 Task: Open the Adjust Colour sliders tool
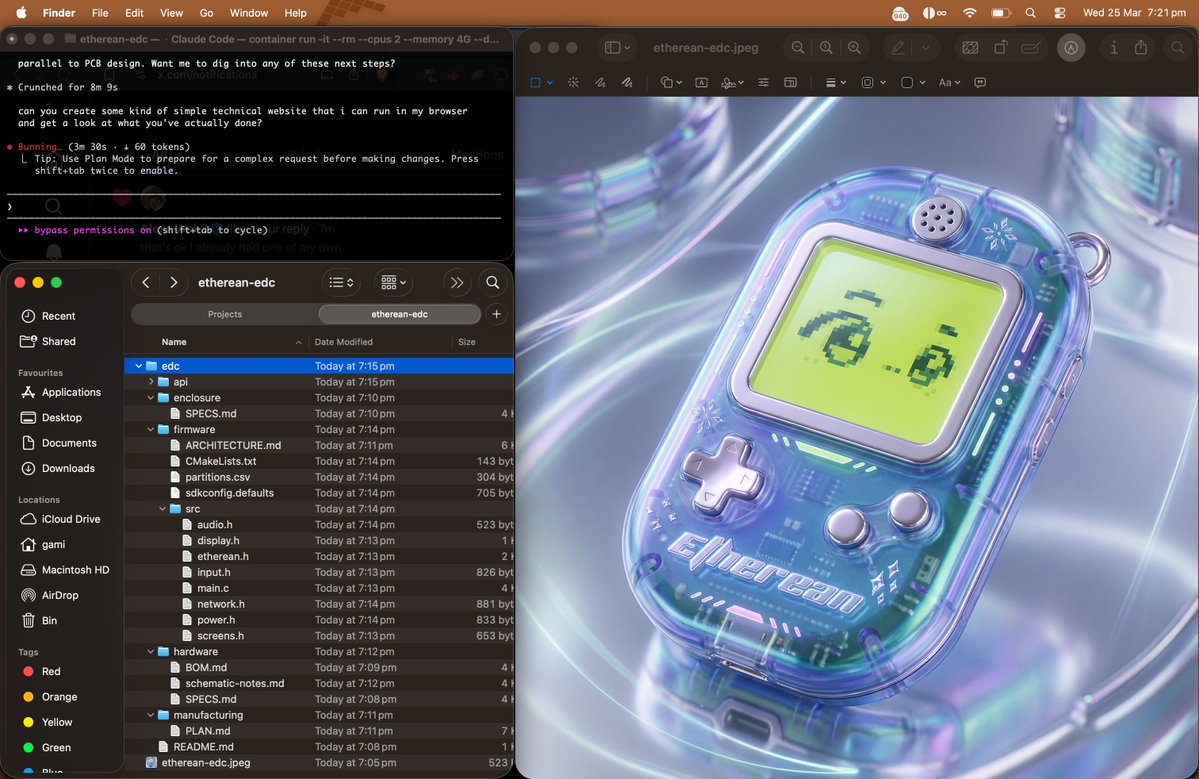point(763,82)
